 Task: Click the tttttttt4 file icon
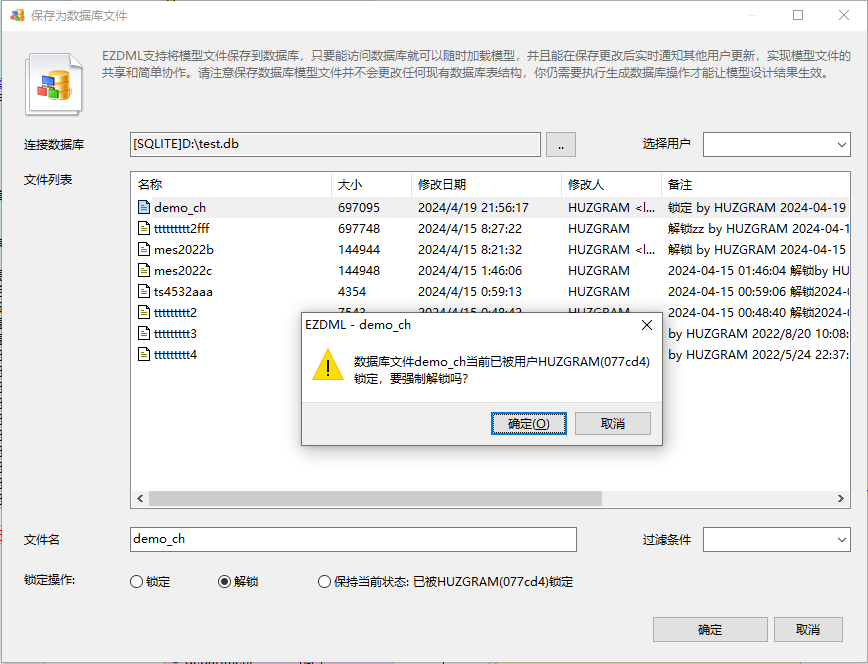(x=144, y=354)
